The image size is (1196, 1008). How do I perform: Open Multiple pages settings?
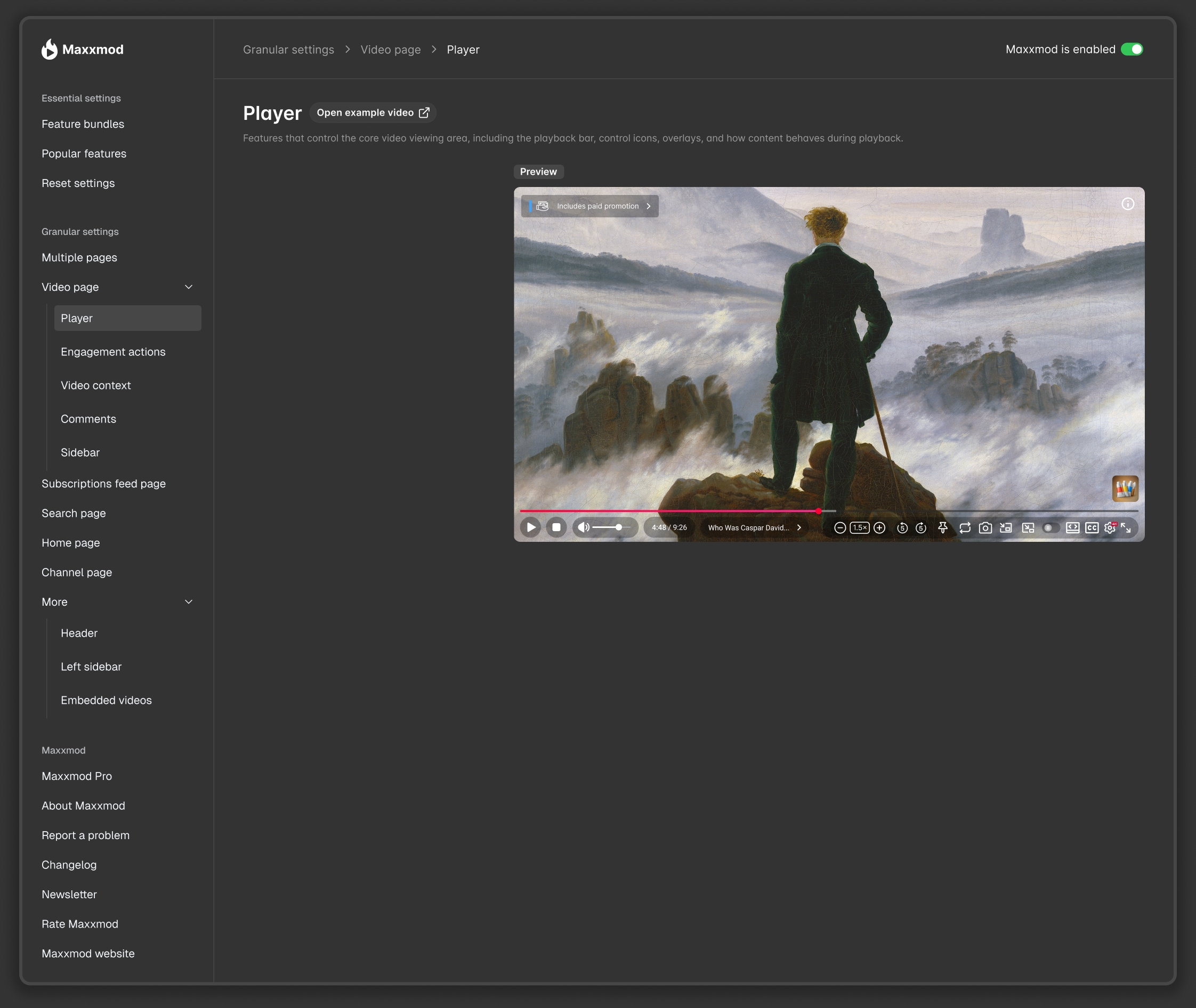coord(79,258)
